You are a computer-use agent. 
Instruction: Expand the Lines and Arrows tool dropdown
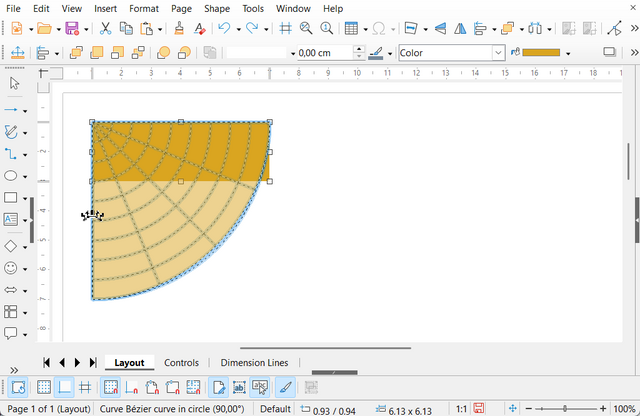[x=25, y=109]
